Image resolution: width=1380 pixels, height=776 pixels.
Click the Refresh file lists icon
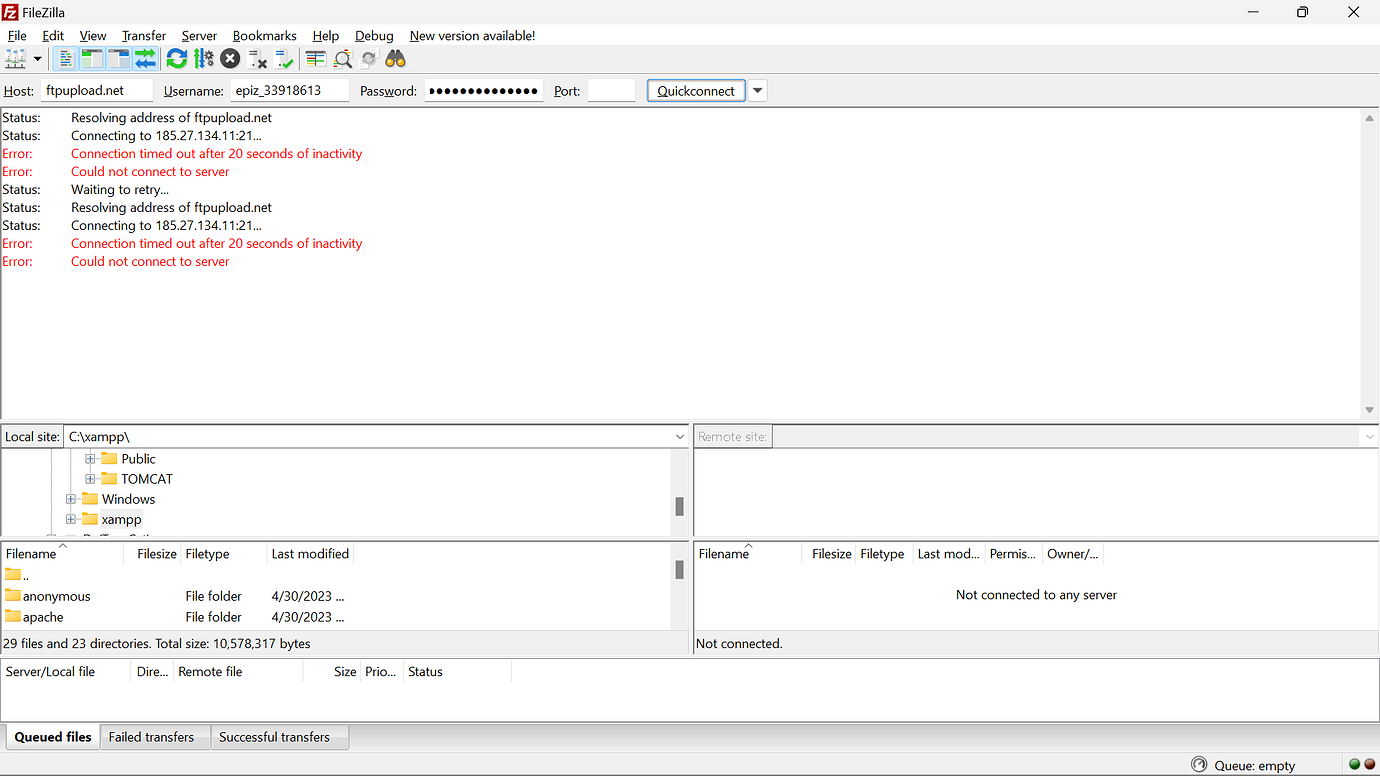coord(177,59)
